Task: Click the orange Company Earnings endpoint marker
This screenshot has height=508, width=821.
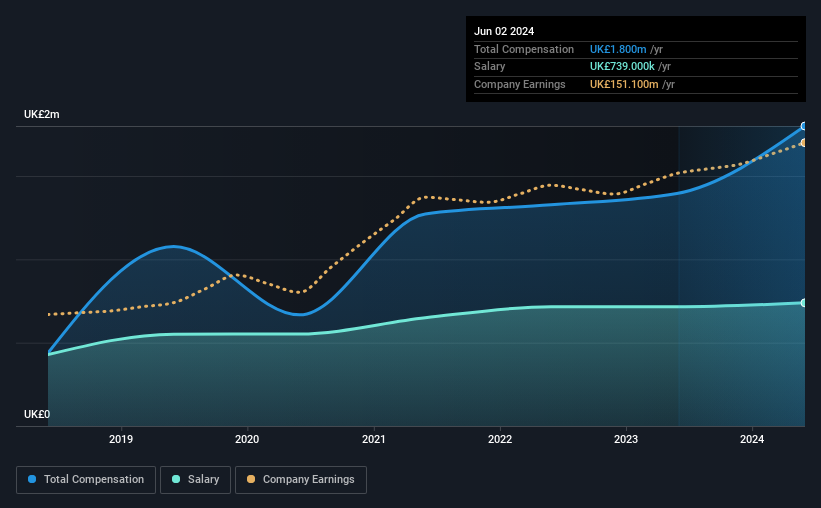Action: coord(804,143)
